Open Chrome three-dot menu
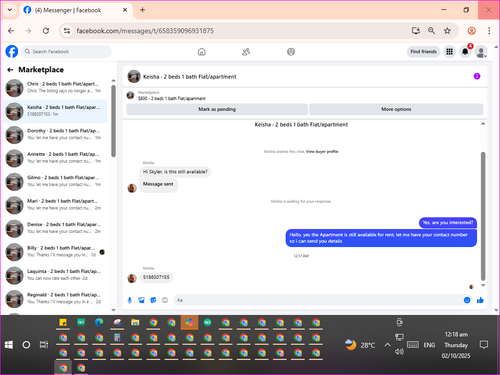The height and width of the screenshot is (375, 500). pyautogui.click(x=489, y=31)
